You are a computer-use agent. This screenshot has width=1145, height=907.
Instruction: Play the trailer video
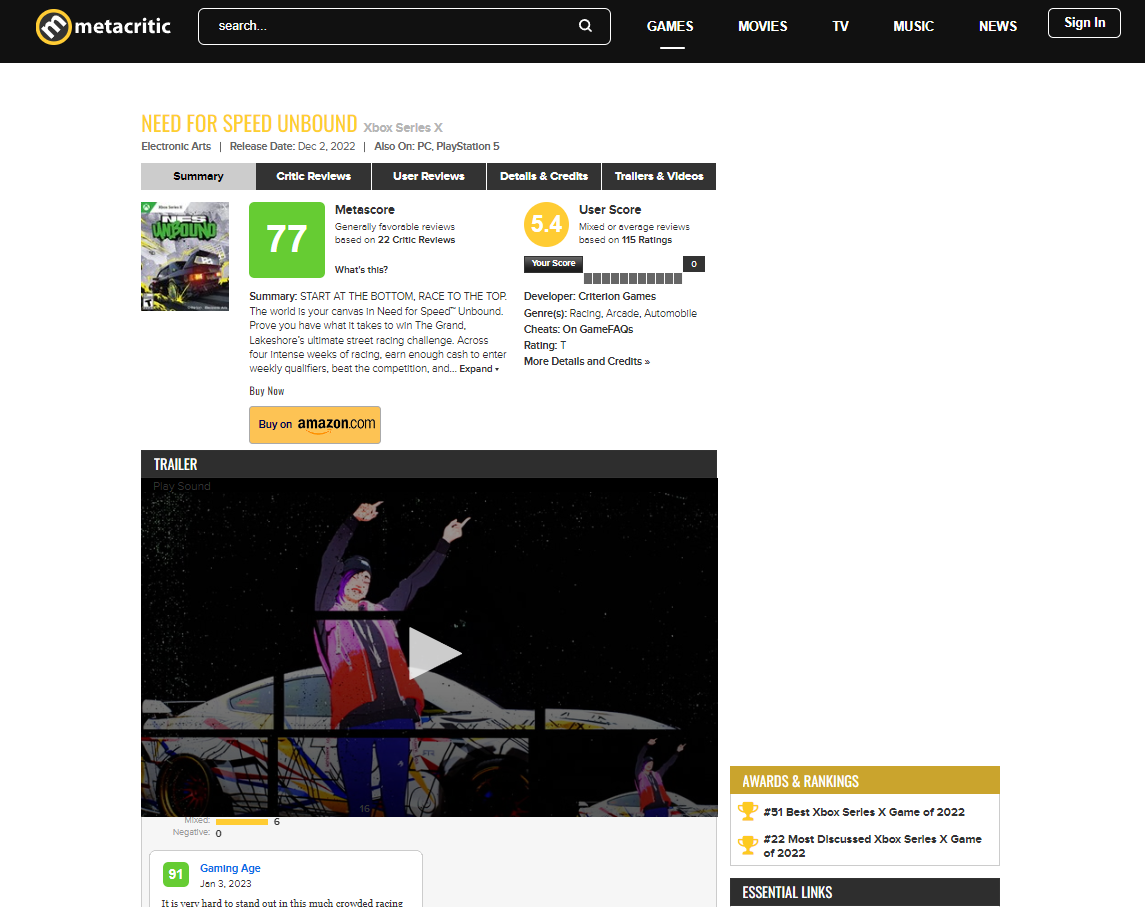tap(434, 654)
